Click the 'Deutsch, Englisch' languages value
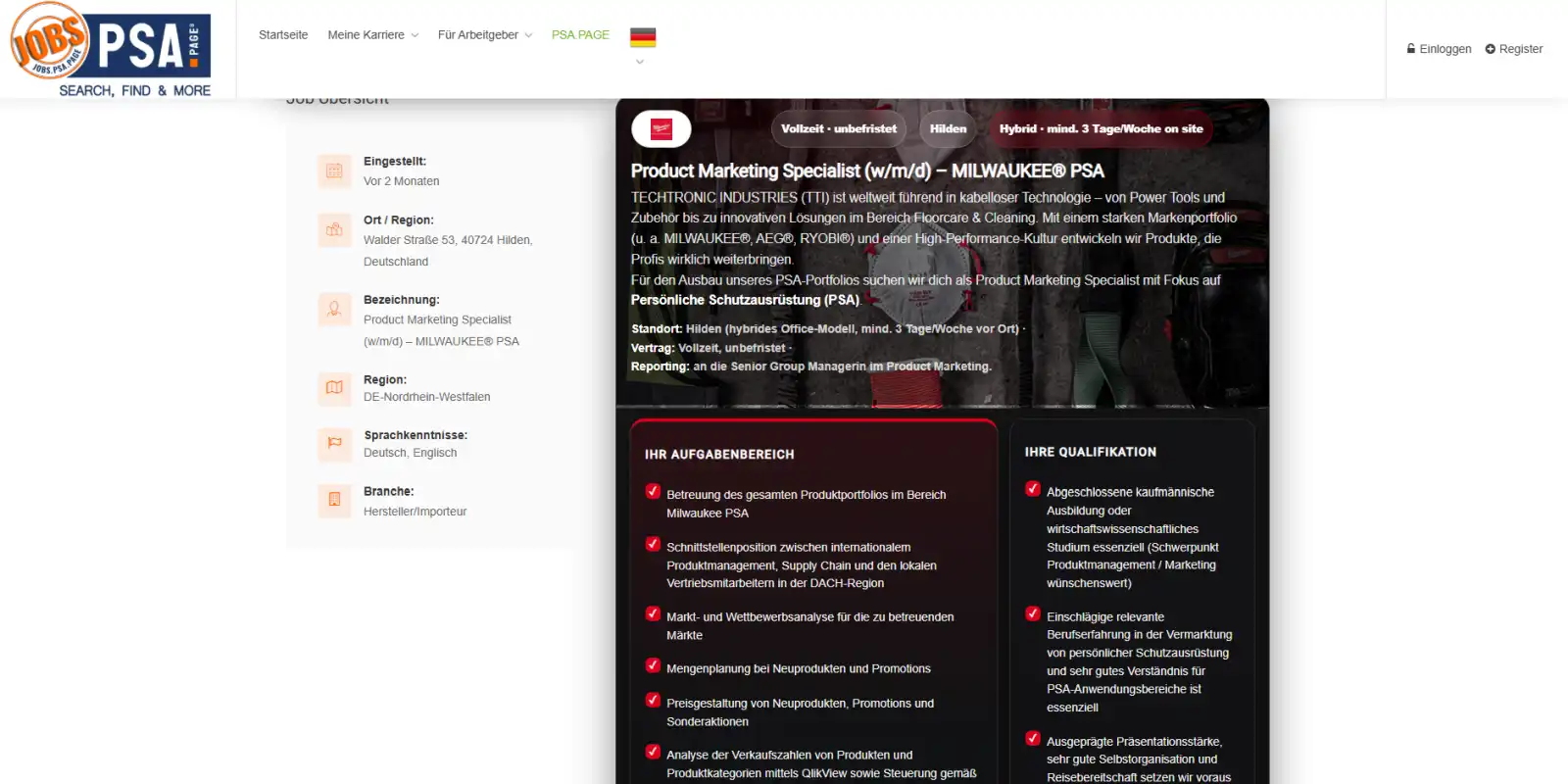The image size is (1568, 784). [x=410, y=453]
